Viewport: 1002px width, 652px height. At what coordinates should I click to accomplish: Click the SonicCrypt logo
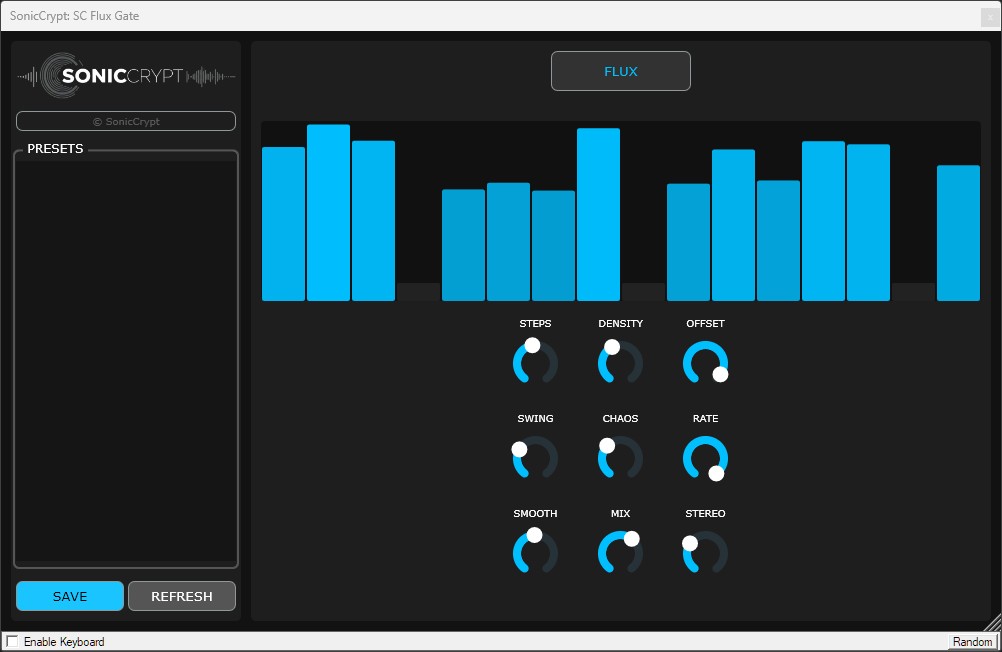(125, 75)
